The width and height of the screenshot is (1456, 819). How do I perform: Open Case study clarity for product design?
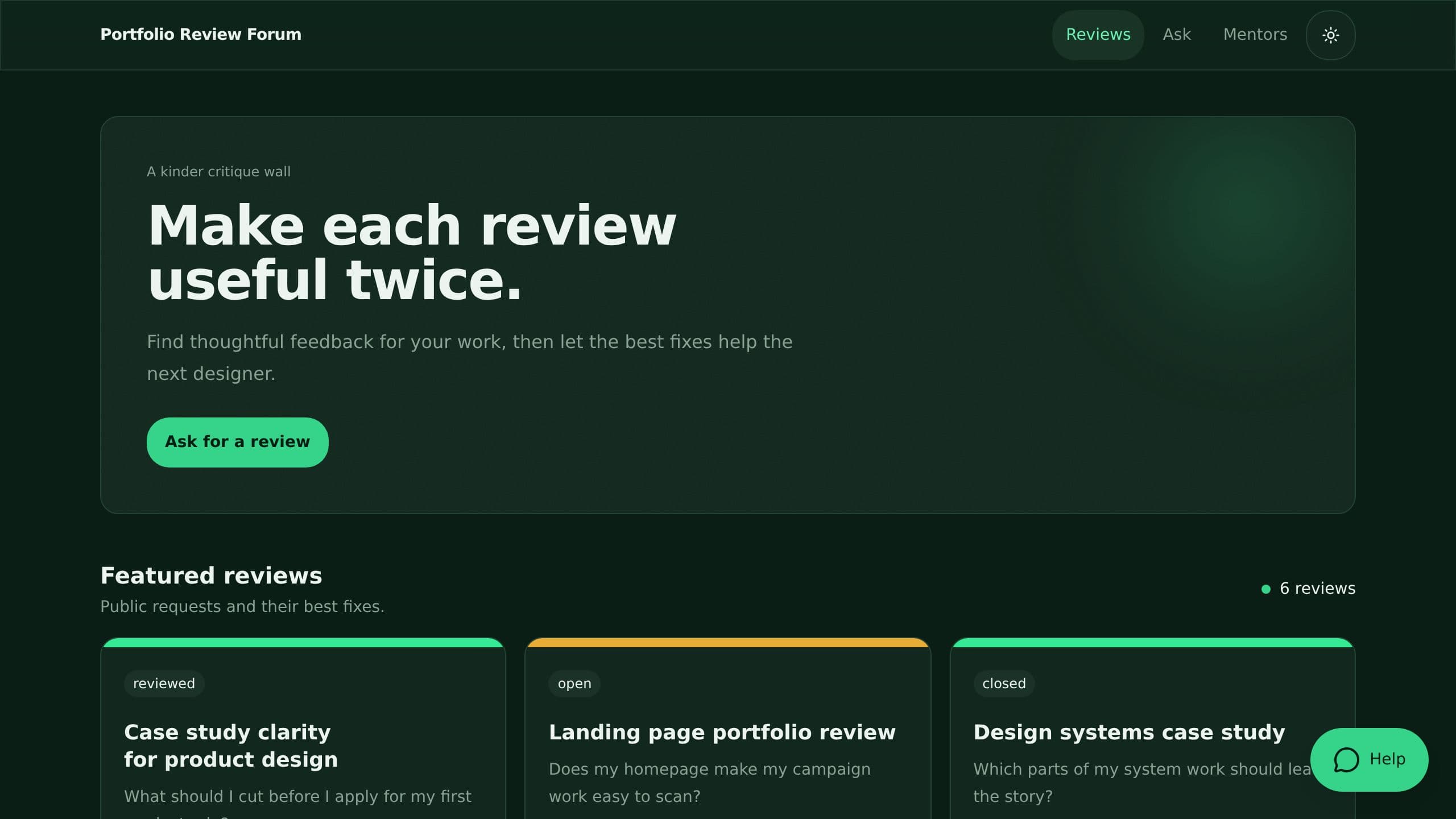click(231, 746)
